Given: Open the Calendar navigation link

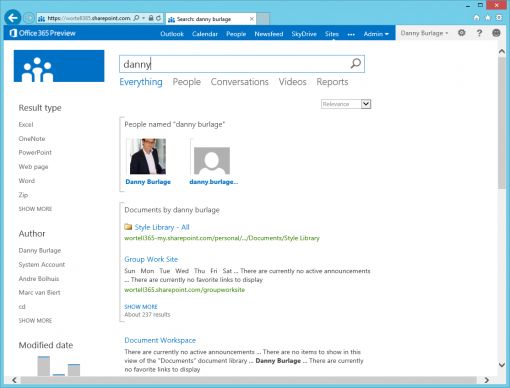Looking at the screenshot, I should (x=205, y=34).
